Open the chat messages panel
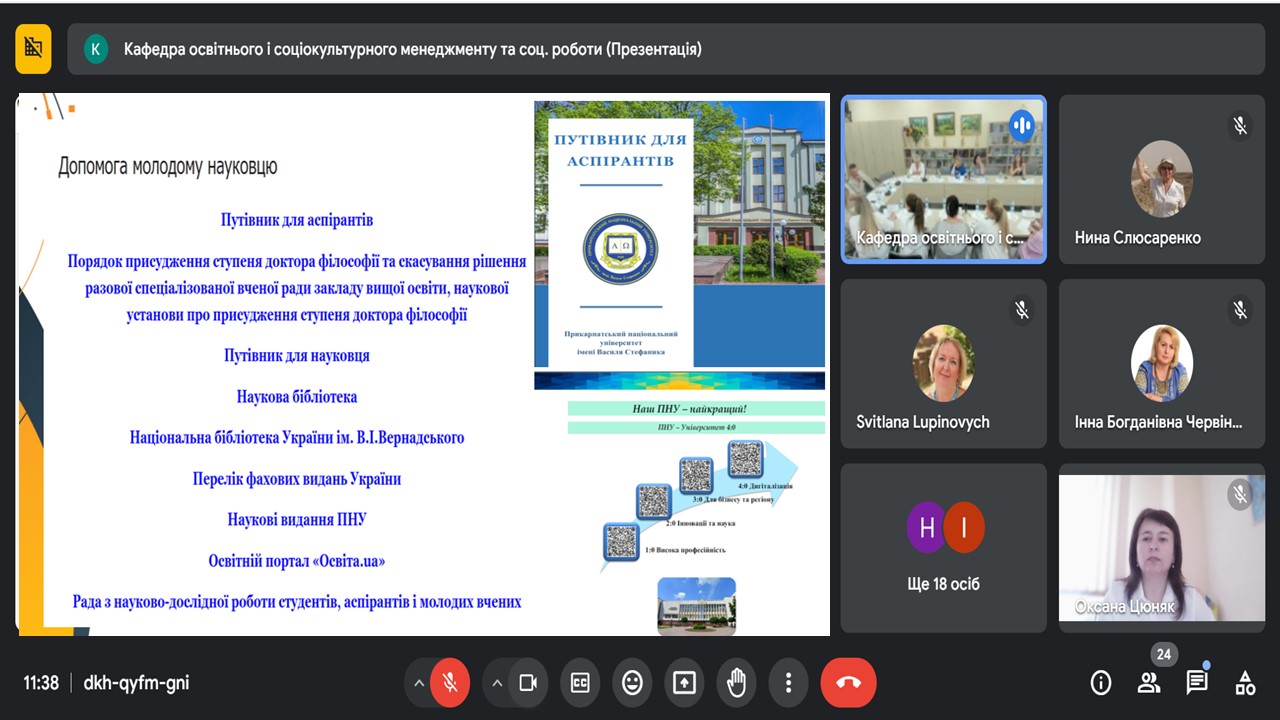Screen dimensions: 1280x720 pos(1197,683)
